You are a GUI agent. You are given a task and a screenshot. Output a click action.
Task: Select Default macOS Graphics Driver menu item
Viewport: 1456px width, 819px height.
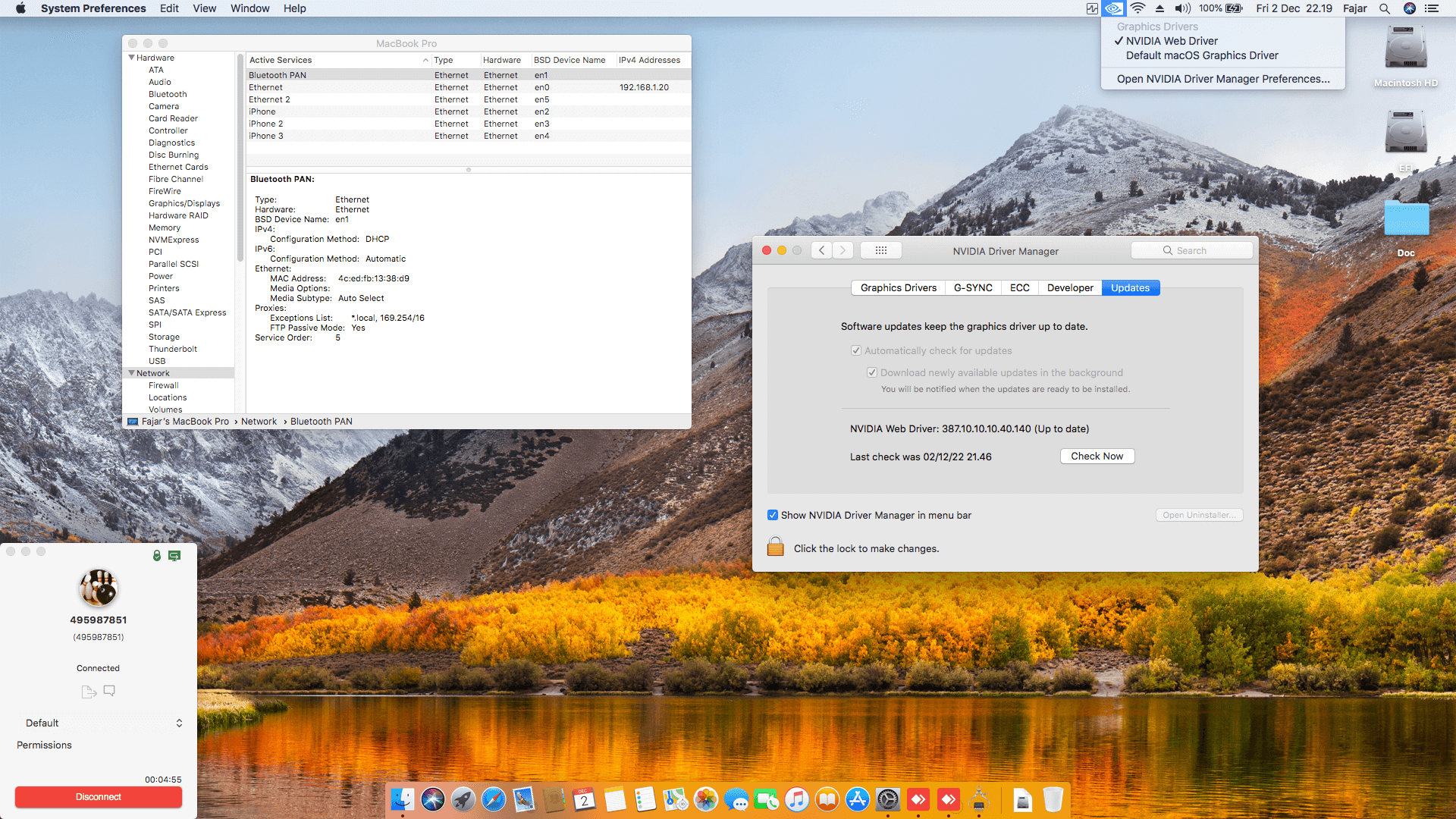[x=1202, y=55]
